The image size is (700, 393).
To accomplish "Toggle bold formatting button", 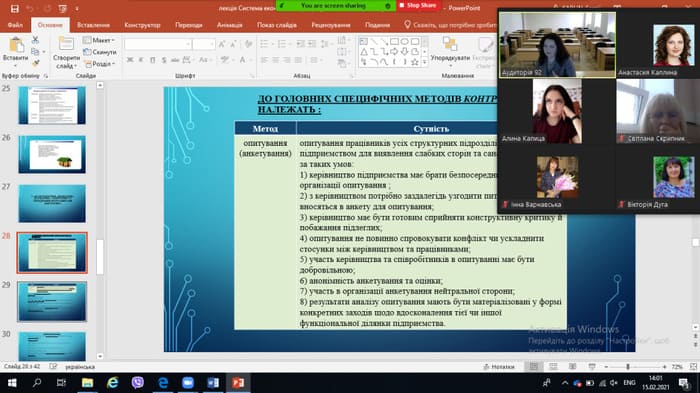I will 130,60.
